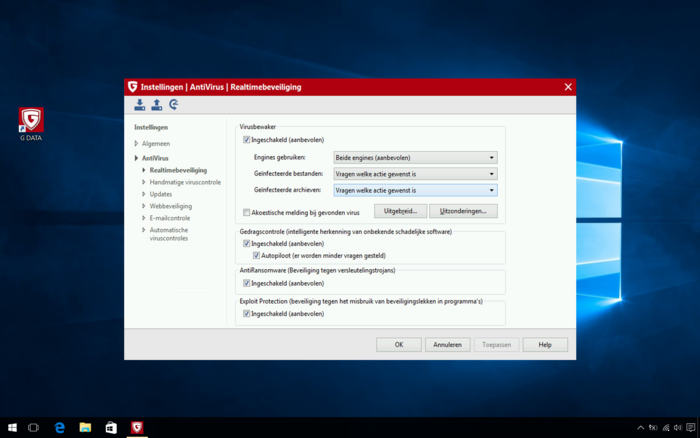Open the Engines gebruiken dropdown
Viewport: 700px width, 438px height.
(415, 158)
